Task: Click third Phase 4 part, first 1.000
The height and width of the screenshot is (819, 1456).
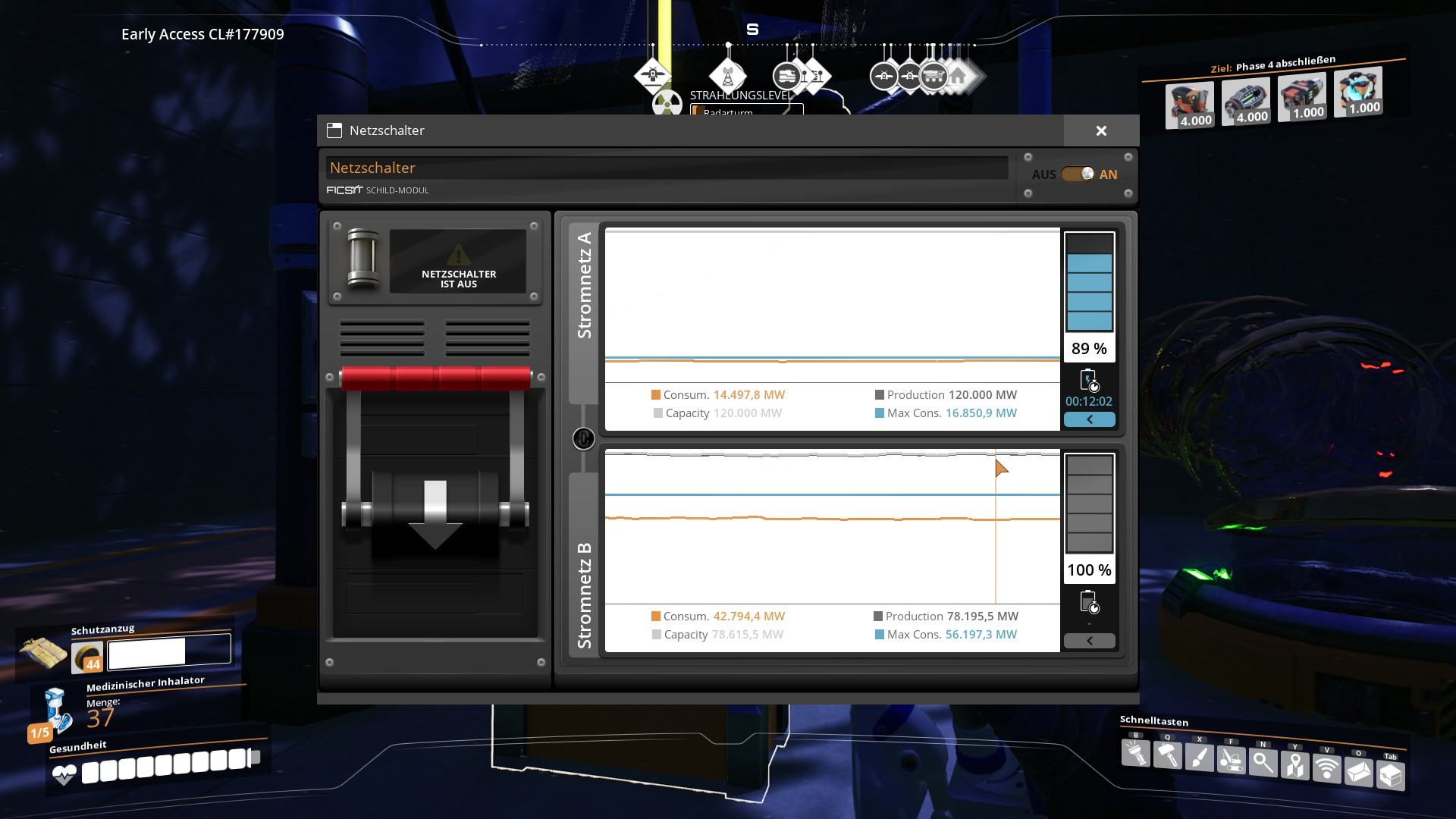Action: pos(1301,96)
